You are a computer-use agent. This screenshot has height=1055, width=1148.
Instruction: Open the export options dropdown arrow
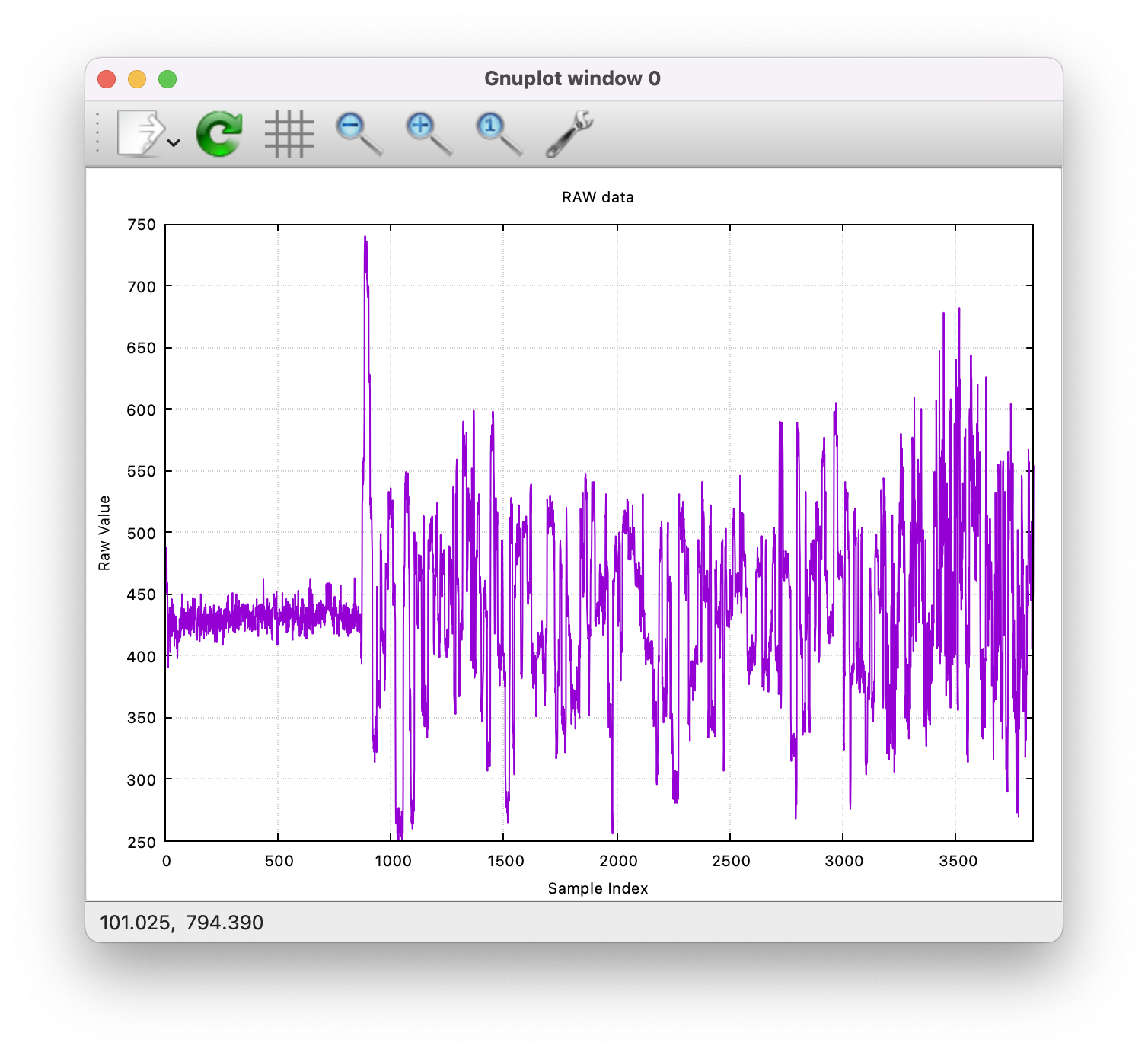point(173,143)
